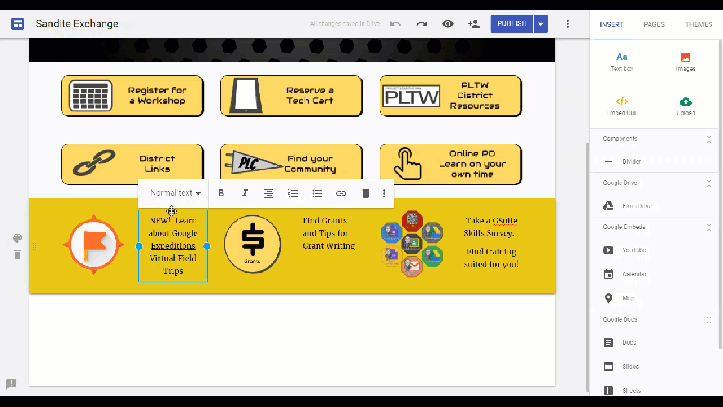Toggle bulleted list in text toolbar
This screenshot has height=407, width=723.
tap(317, 193)
